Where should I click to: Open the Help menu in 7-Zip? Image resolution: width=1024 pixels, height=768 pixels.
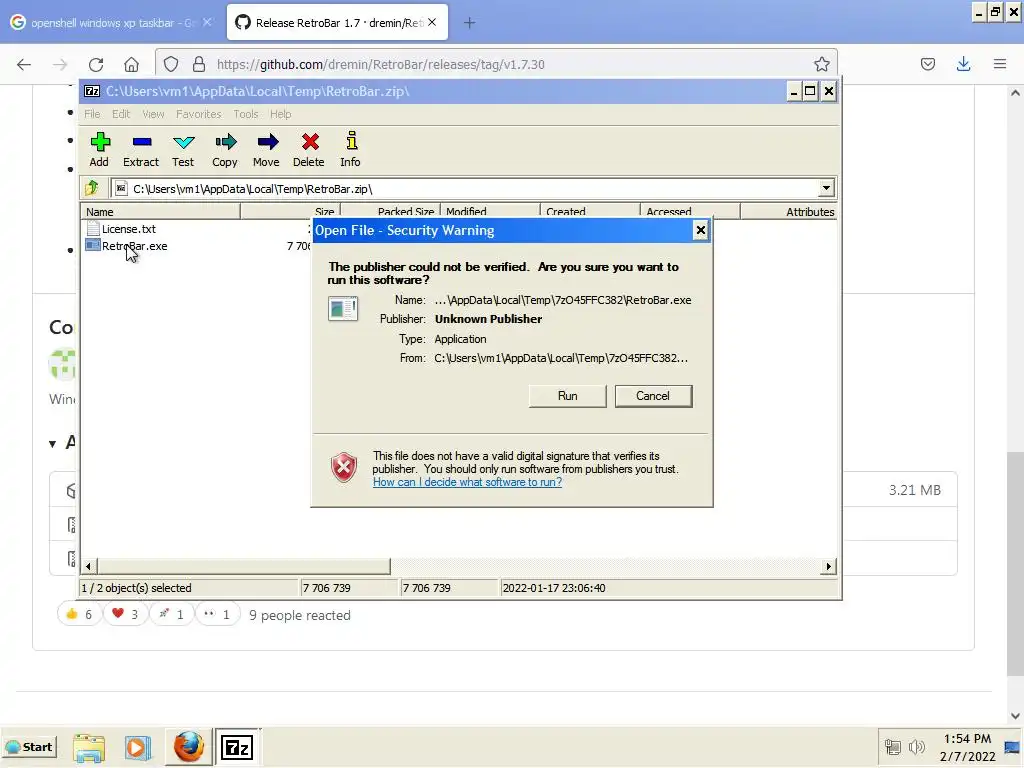coord(281,114)
